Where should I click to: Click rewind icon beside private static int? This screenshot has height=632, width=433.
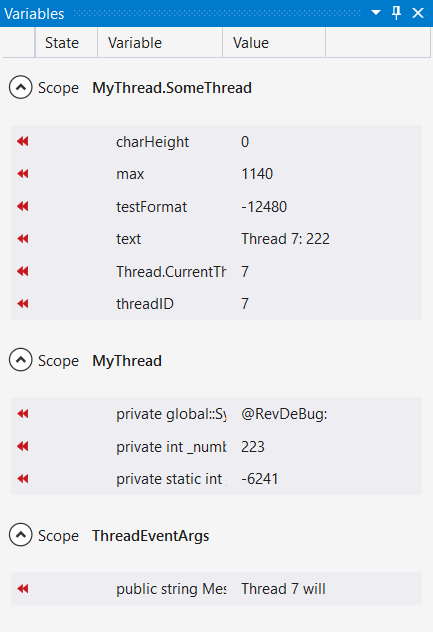[x=23, y=478]
